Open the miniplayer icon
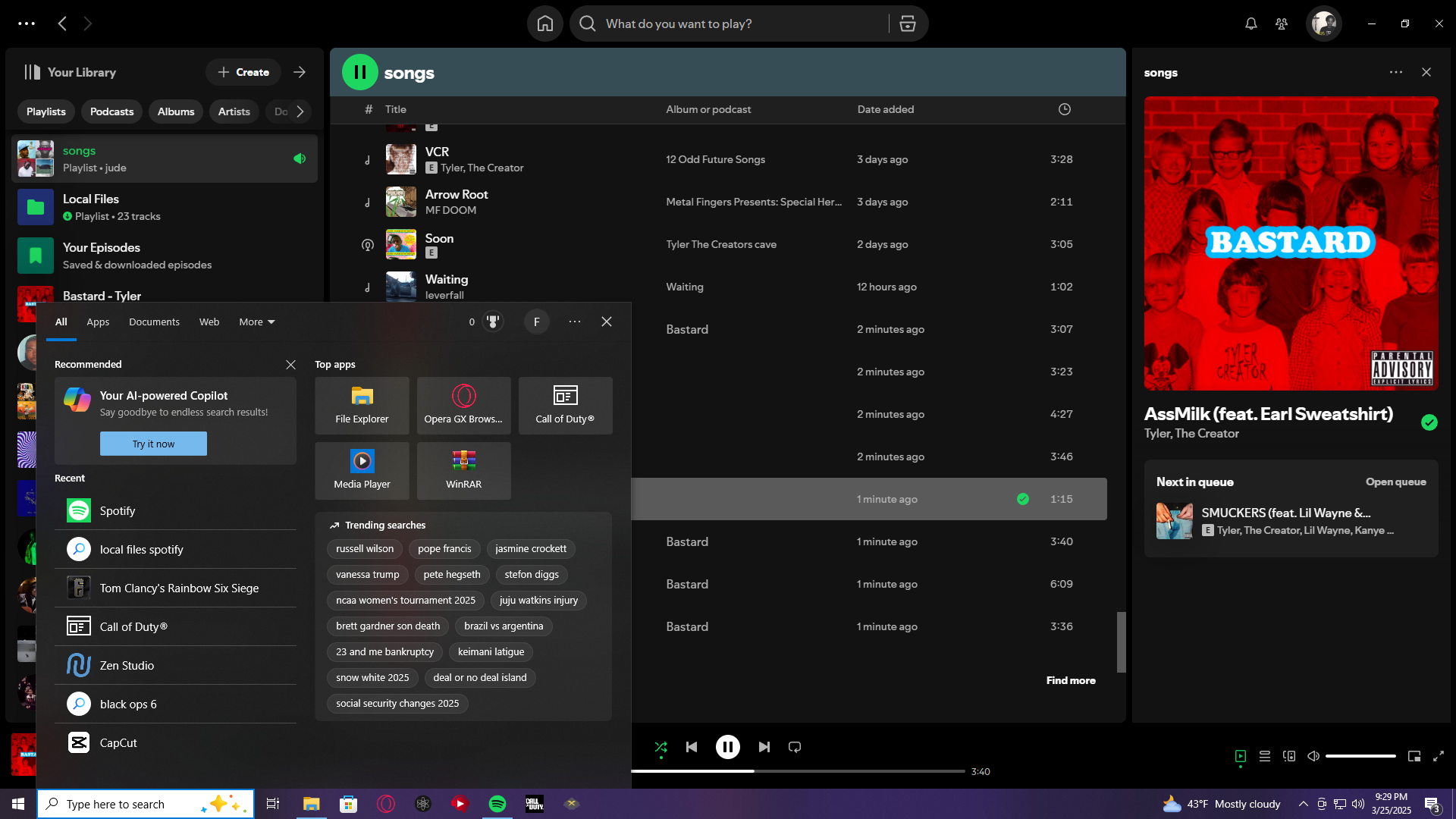1456x819 pixels. [x=1414, y=756]
